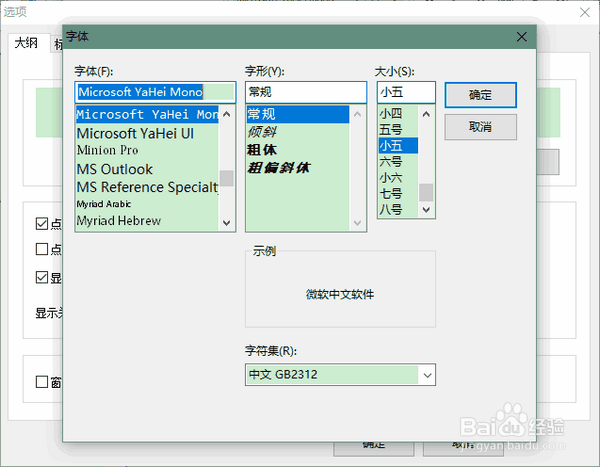The width and height of the screenshot is (600, 467).
Task: Click font list scrollbar thumb
Action: pos(227,178)
